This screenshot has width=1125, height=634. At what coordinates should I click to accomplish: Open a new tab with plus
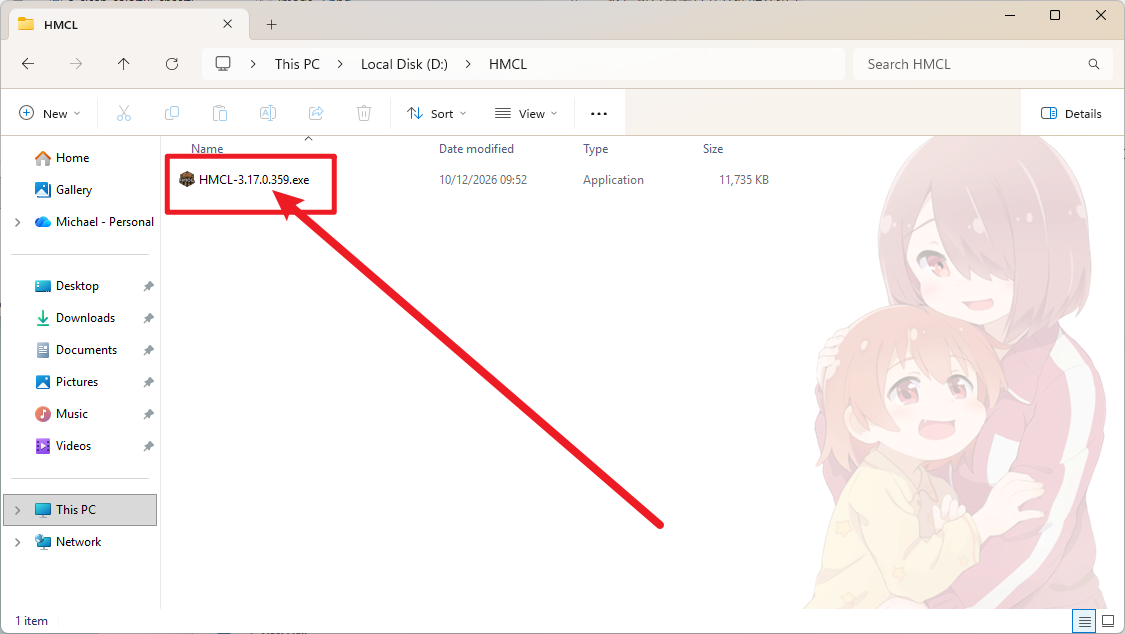tap(271, 24)
